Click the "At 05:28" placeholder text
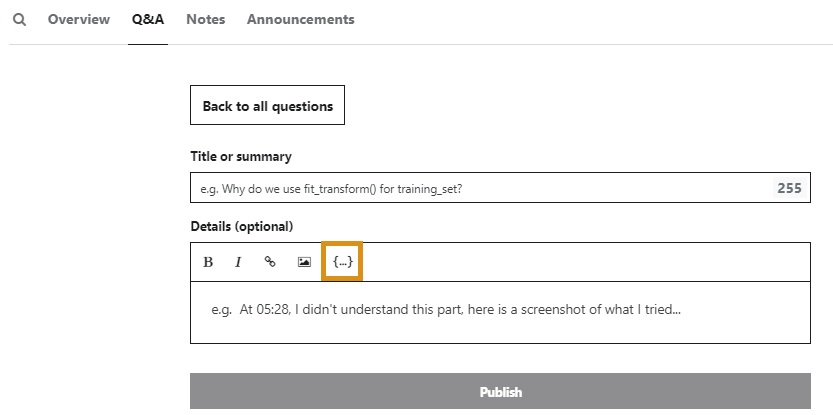Screen dimensions: 833x415 point(264,310)
